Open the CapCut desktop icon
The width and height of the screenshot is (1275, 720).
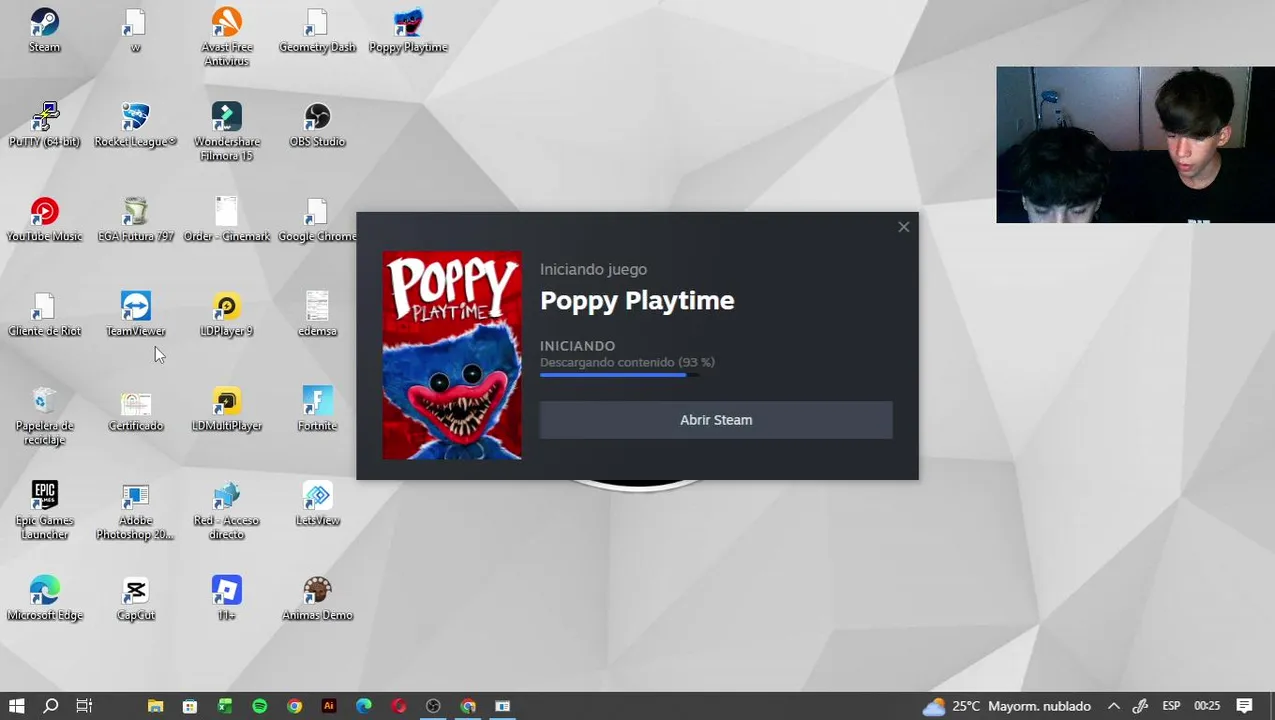click(135, 598)
